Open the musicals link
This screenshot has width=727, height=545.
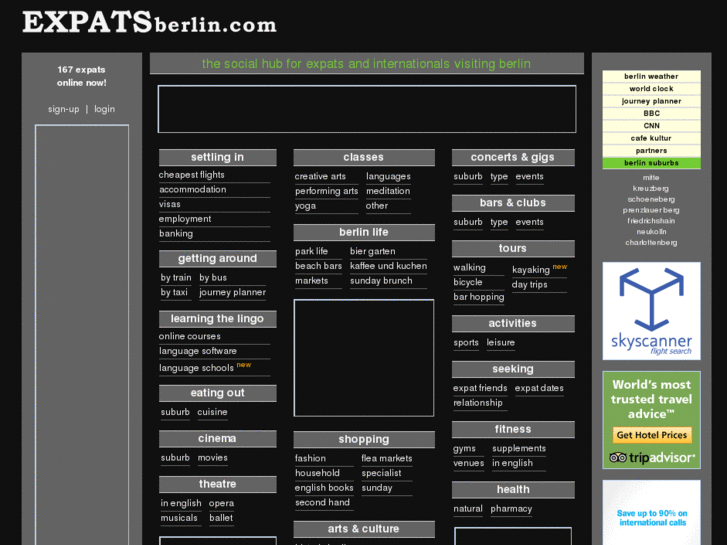(179, 518)
